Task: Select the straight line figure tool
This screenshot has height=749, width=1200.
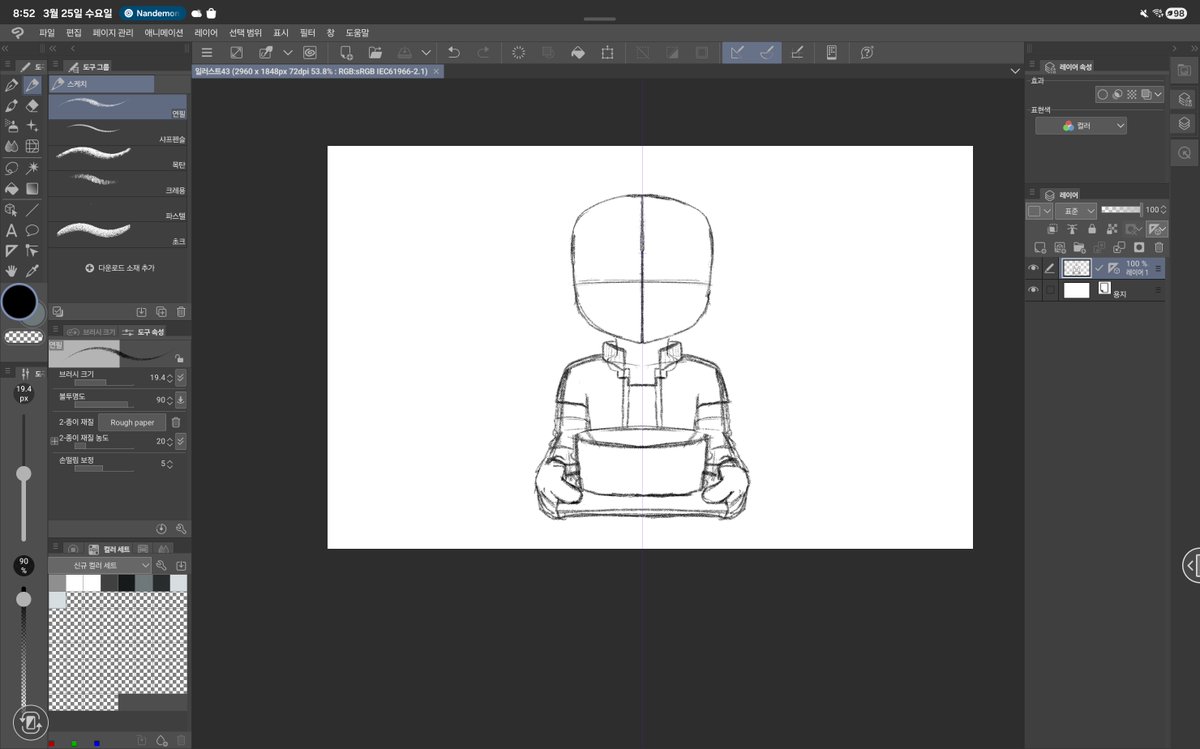Action: 32,210
